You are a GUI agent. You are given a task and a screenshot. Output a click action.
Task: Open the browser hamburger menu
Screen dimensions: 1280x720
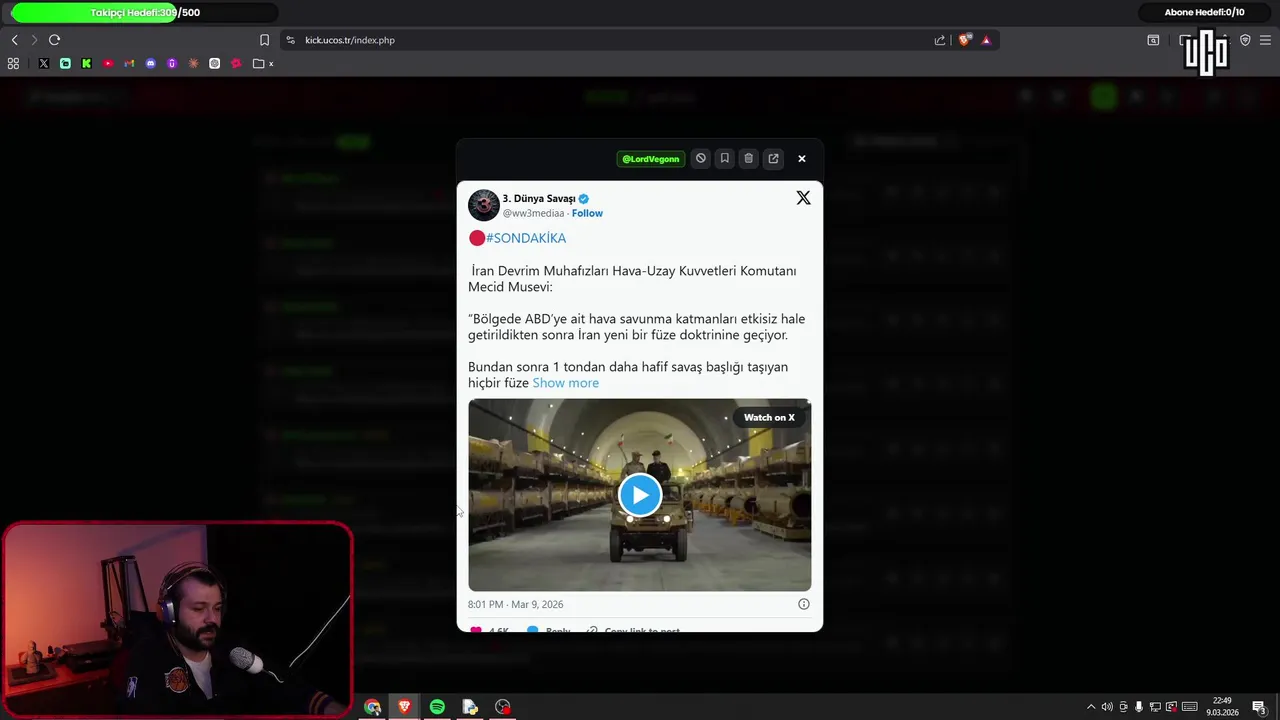click(1265, 40)
